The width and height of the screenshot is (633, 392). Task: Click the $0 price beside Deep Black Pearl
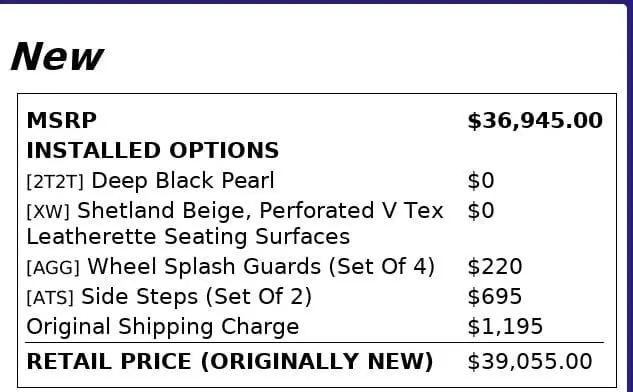click(481, 180)
